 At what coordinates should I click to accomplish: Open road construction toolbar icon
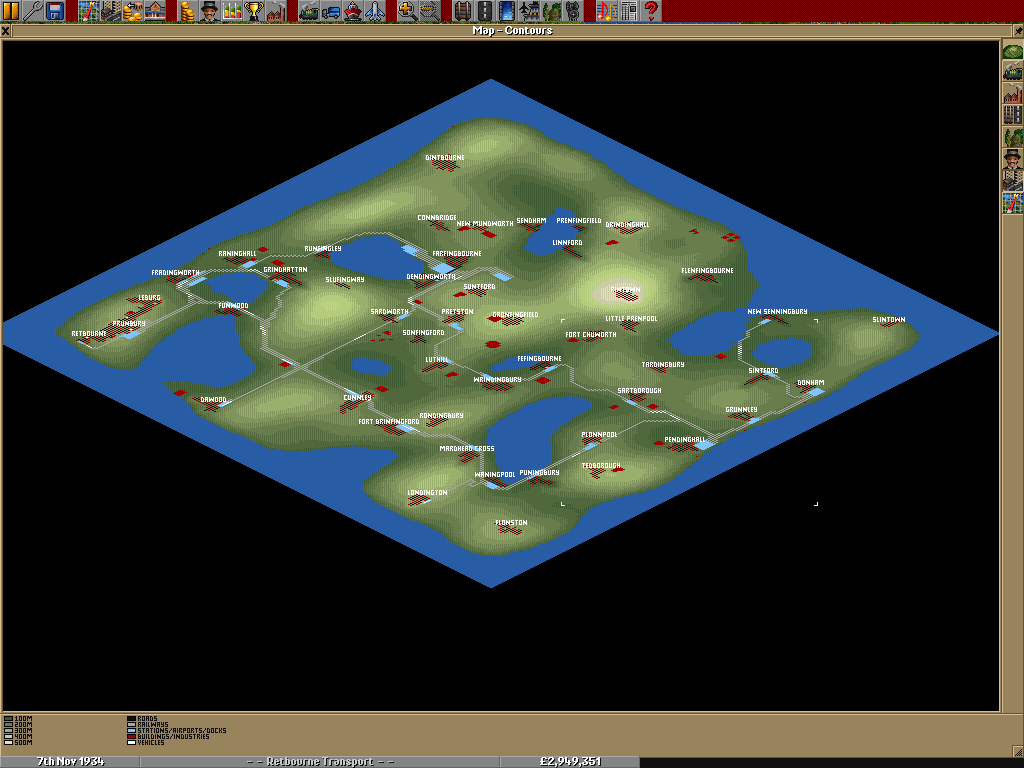coord(485,10)
